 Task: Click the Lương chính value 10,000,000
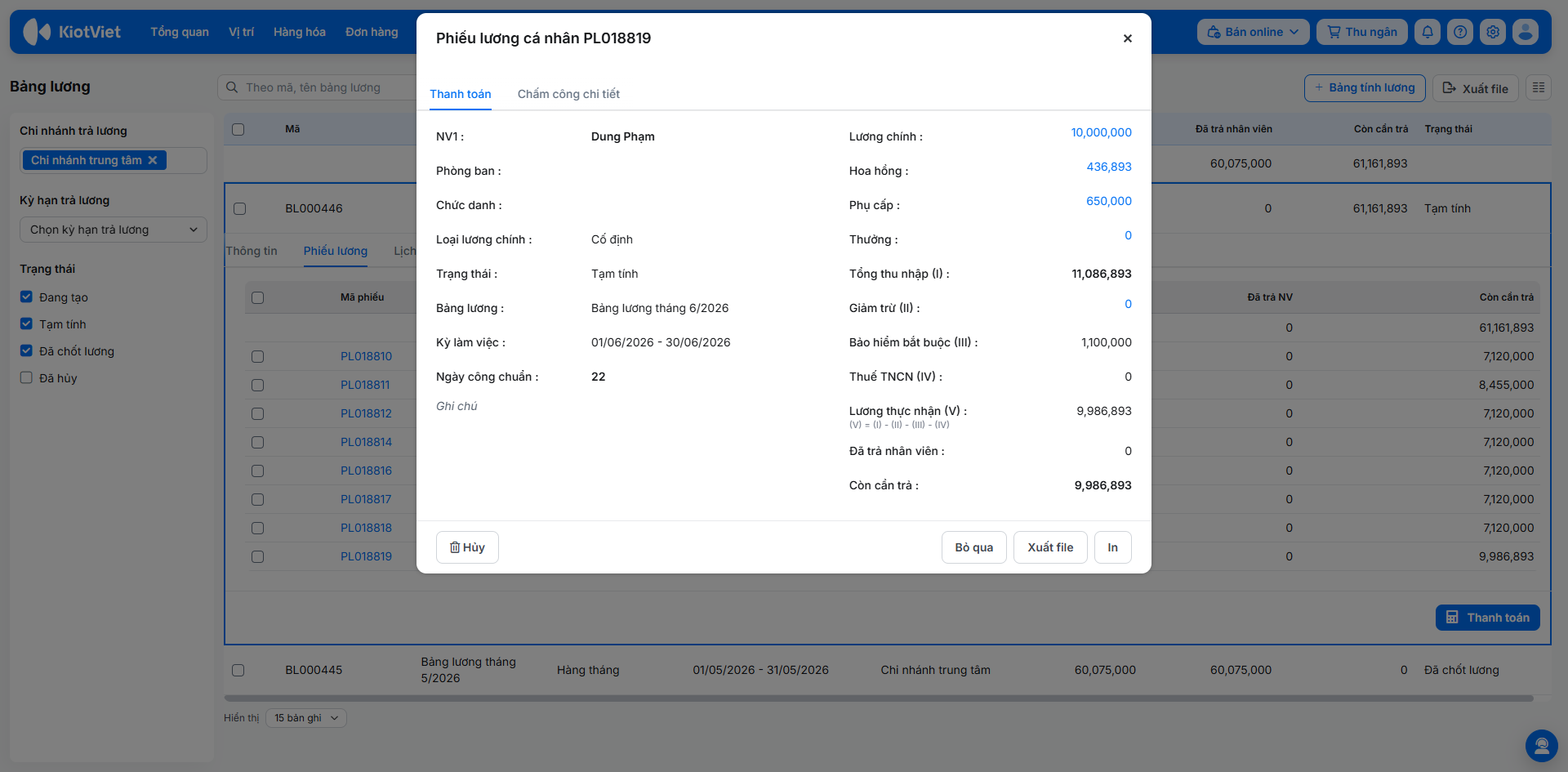[1101, 132]
